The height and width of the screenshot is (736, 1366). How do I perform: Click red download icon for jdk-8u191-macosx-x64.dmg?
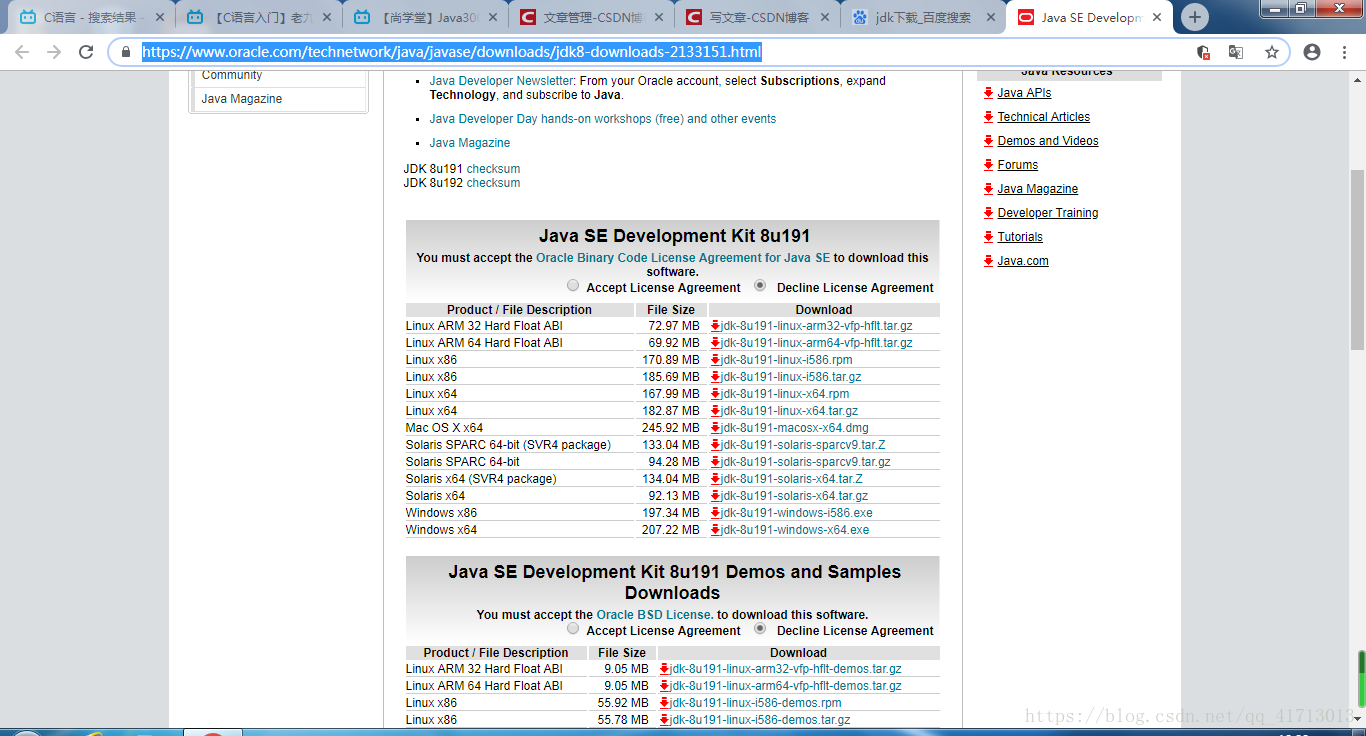coord(716,428)
